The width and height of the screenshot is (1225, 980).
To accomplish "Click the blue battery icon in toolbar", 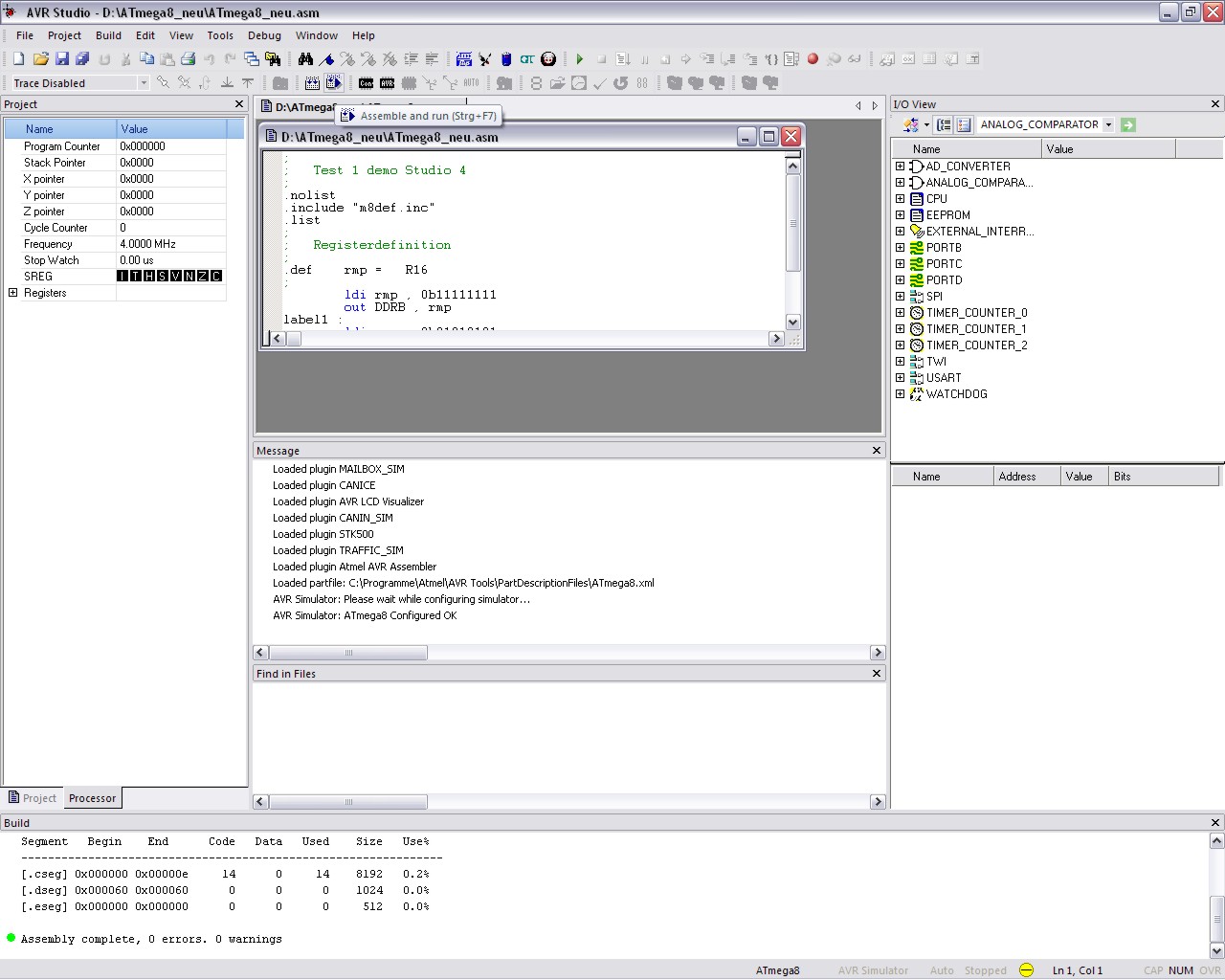I will 506,59.
